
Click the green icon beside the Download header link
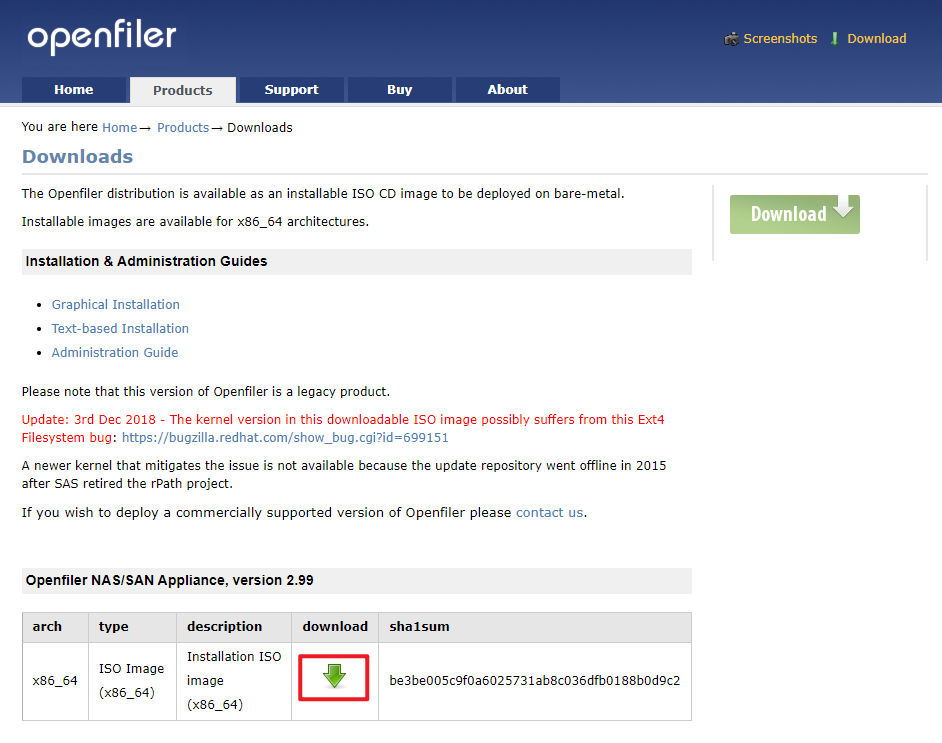[833, 38]
